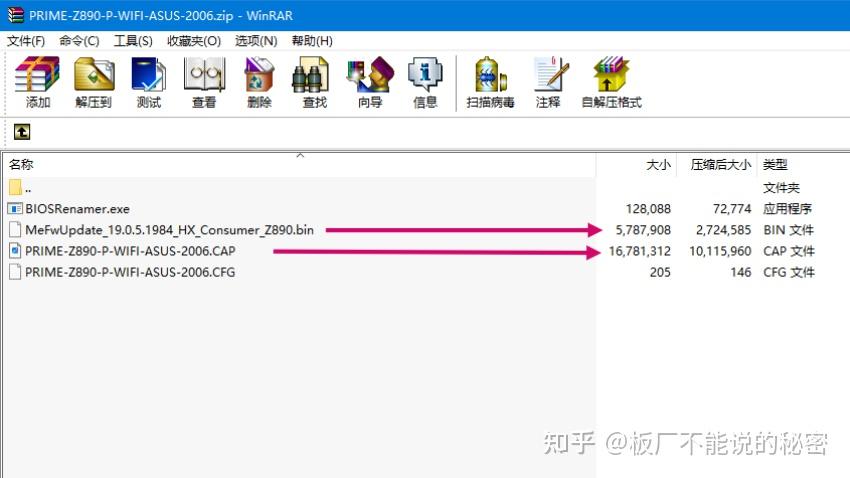The width and height of the screenshot is (850, 478).
Task: Click type cell BIN 文件
Action: (789, 230)
